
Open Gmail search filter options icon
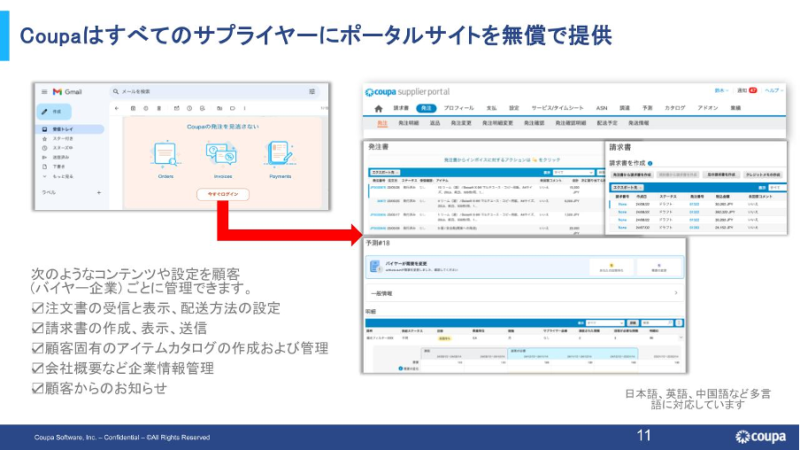pyautogui.click(x=312, y=92)
